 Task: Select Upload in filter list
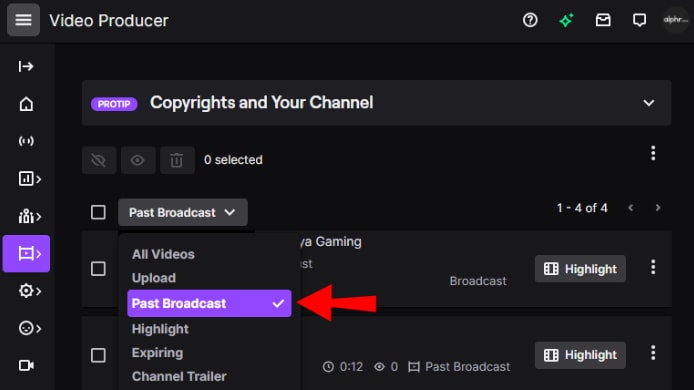click(x=154, y=278)
